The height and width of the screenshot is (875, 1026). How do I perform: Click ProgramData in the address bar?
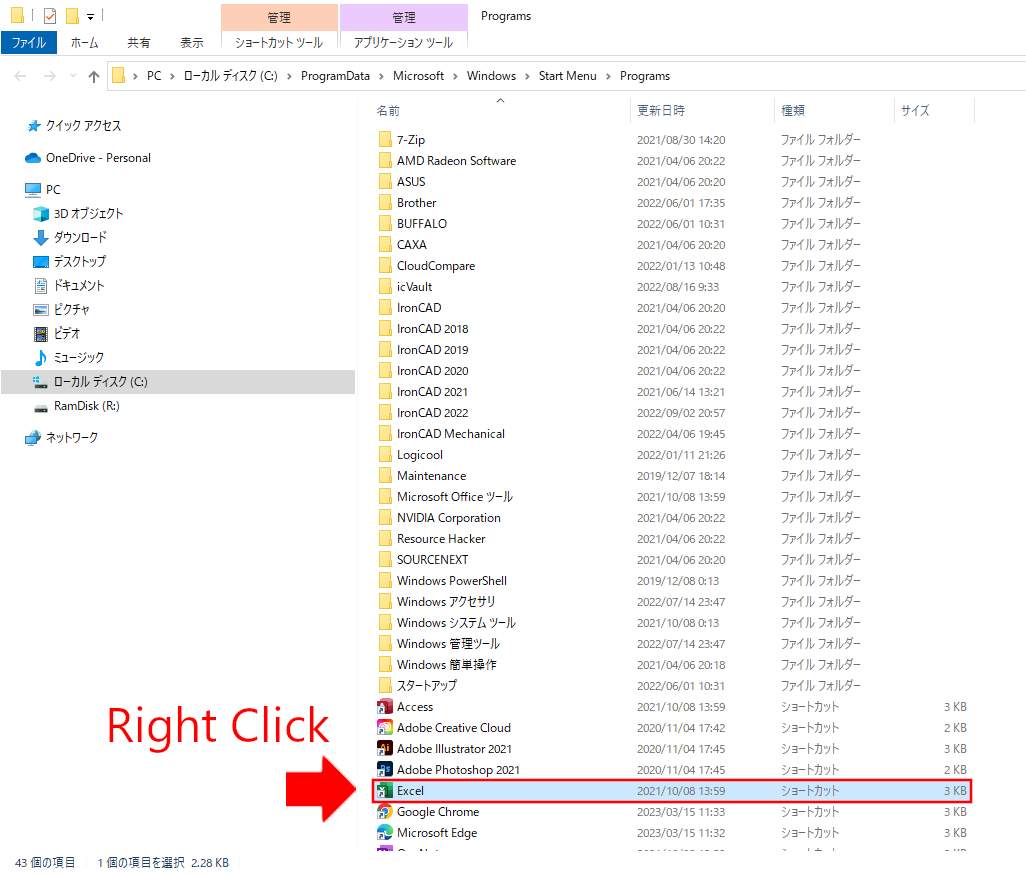335,76
